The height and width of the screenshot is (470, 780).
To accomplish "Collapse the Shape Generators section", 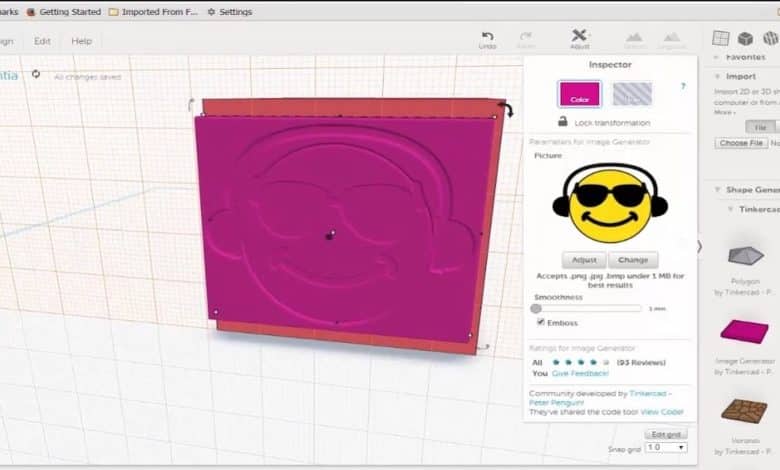I will [717, 189].
